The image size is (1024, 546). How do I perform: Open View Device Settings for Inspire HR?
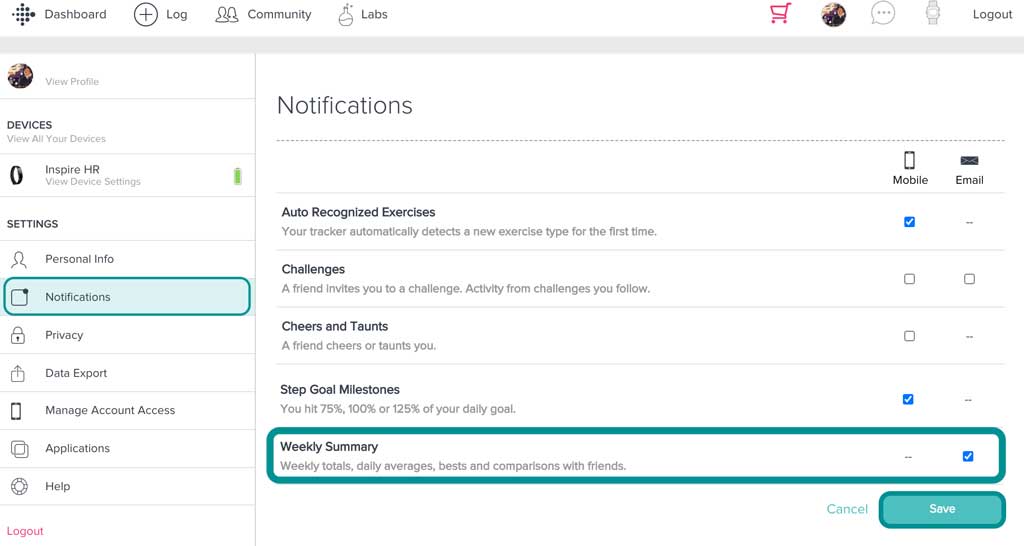pyautogui.click(x=93, y=182)
